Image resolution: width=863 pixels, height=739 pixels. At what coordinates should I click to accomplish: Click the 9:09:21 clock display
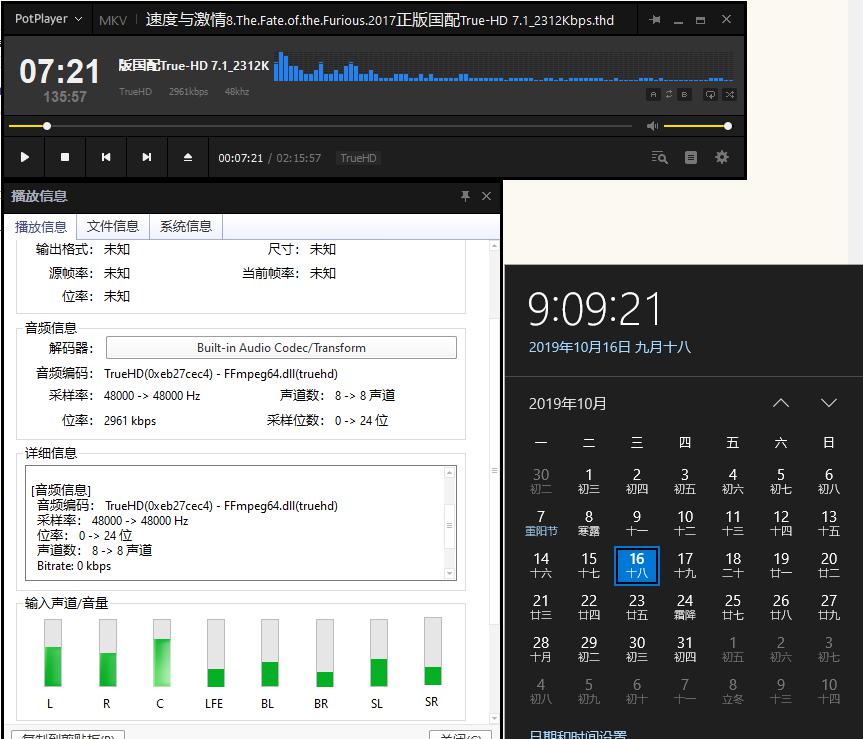click(594, 309)
